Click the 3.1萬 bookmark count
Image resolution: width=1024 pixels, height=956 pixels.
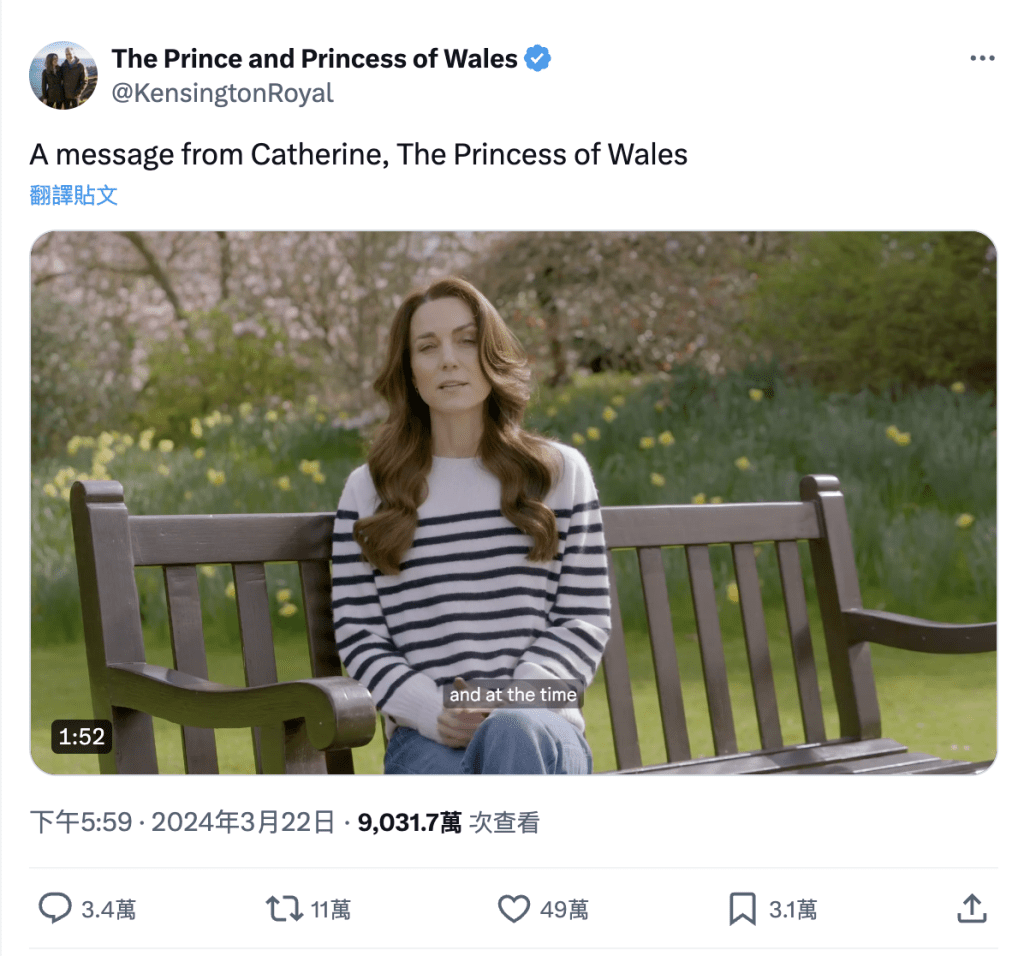click(792, 909)
